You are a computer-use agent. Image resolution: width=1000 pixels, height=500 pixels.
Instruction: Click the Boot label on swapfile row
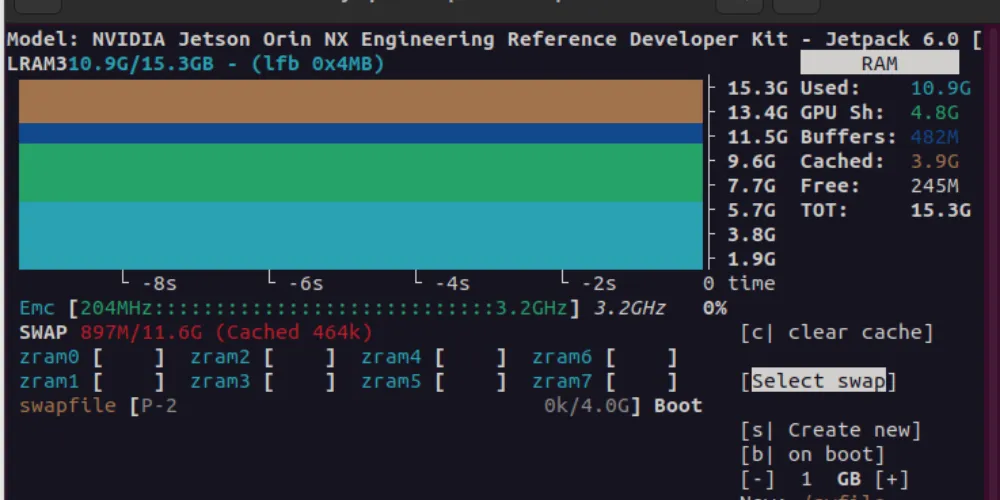678,406
